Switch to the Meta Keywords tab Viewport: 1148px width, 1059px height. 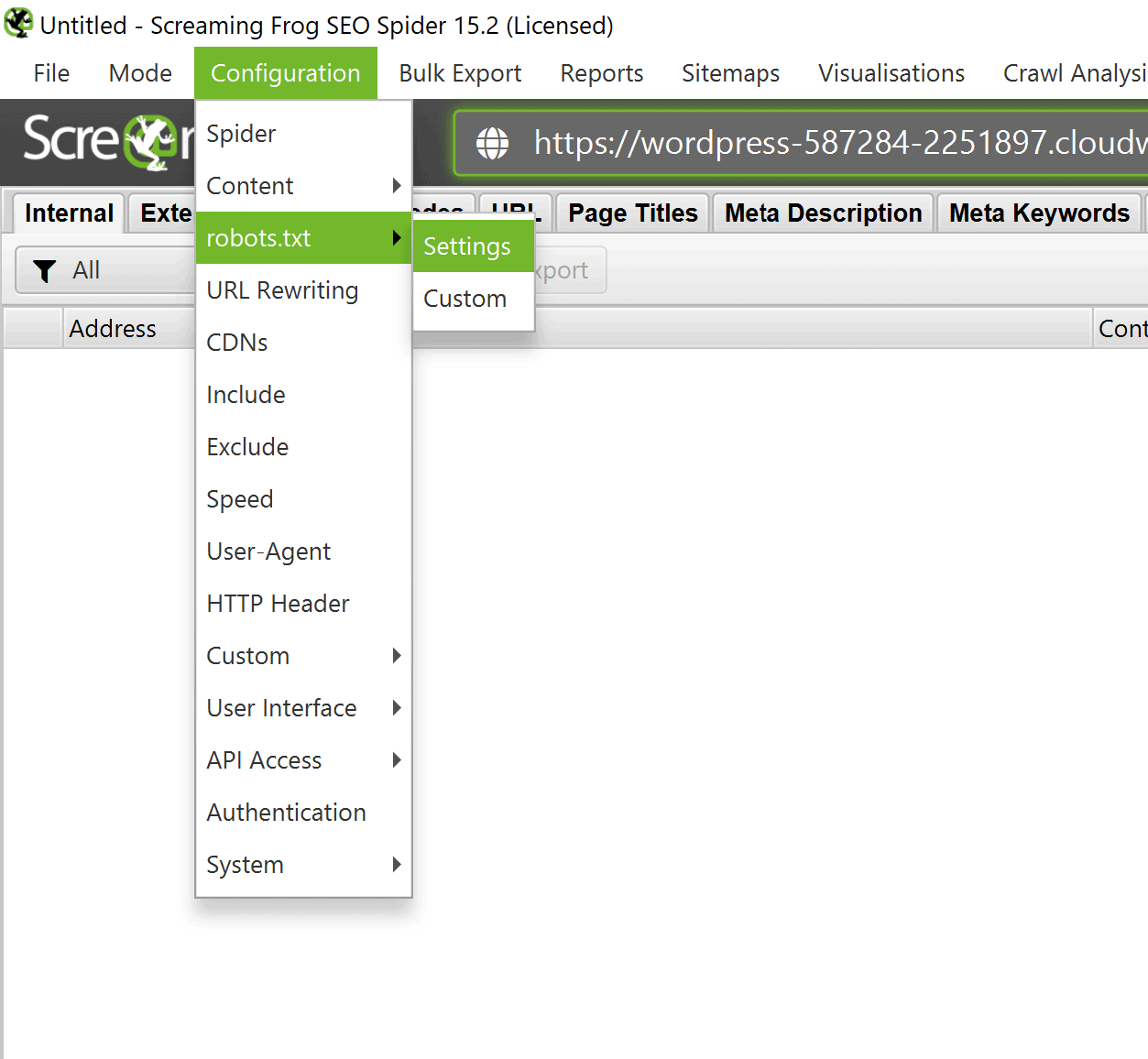(x=1039, y=213)
